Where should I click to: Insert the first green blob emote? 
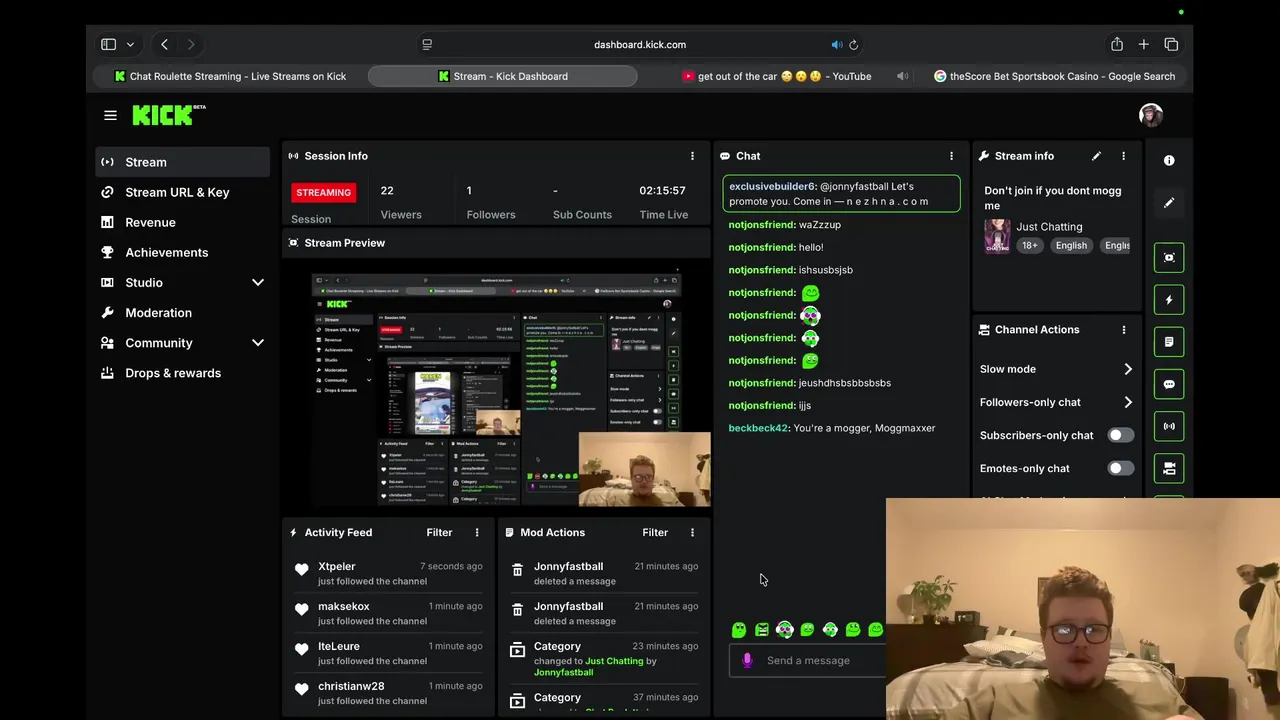[x=739, y=630]
